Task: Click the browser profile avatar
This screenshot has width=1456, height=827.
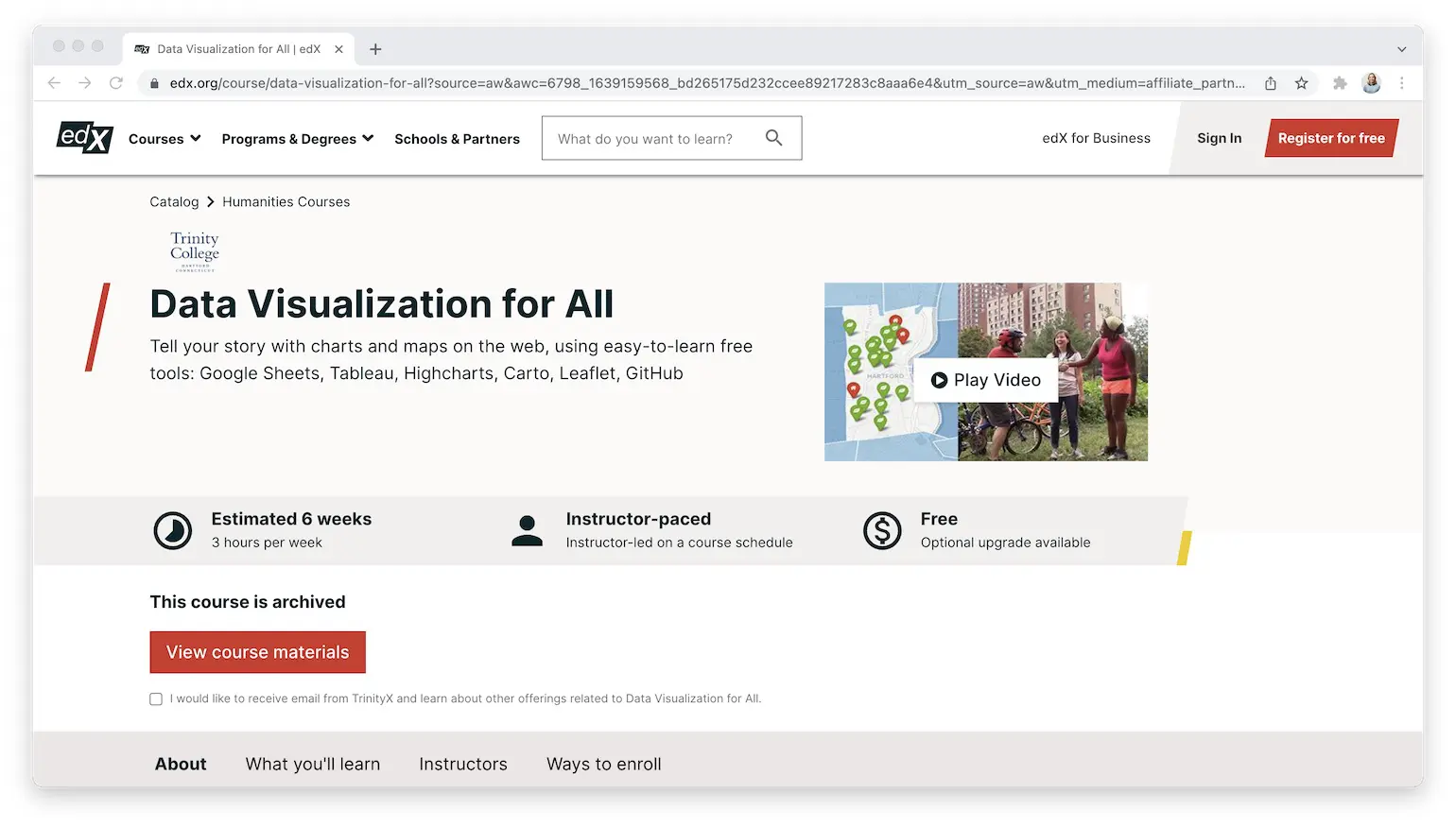Action: (1371, 83)
